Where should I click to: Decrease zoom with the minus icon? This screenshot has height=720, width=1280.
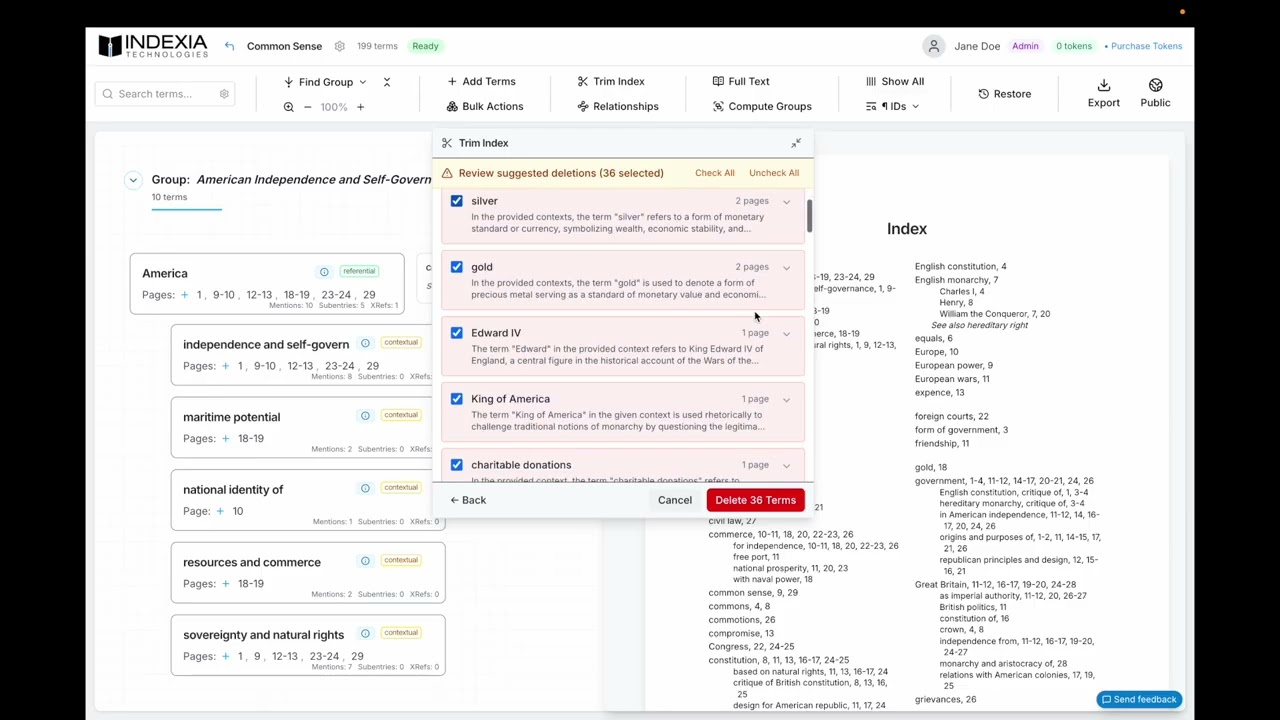pos(307,107)
